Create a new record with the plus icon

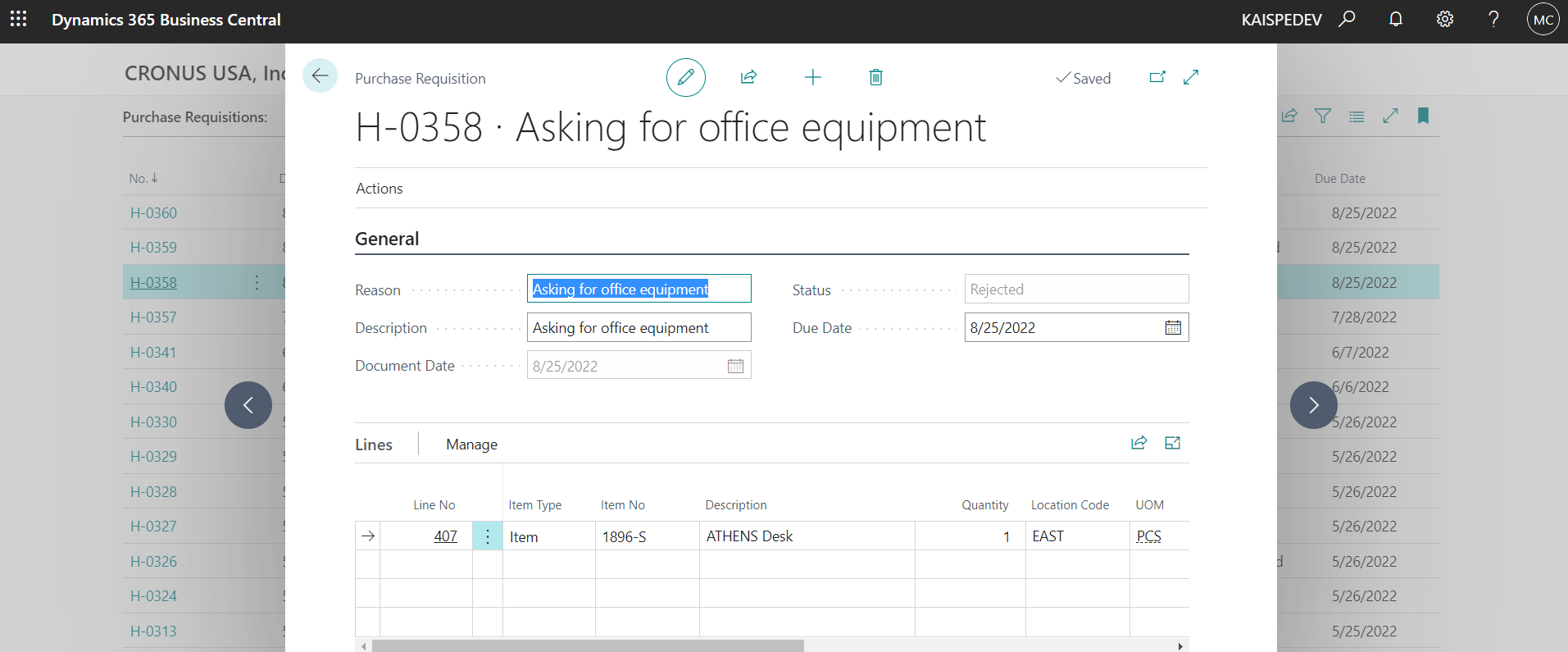click(812, 78)
